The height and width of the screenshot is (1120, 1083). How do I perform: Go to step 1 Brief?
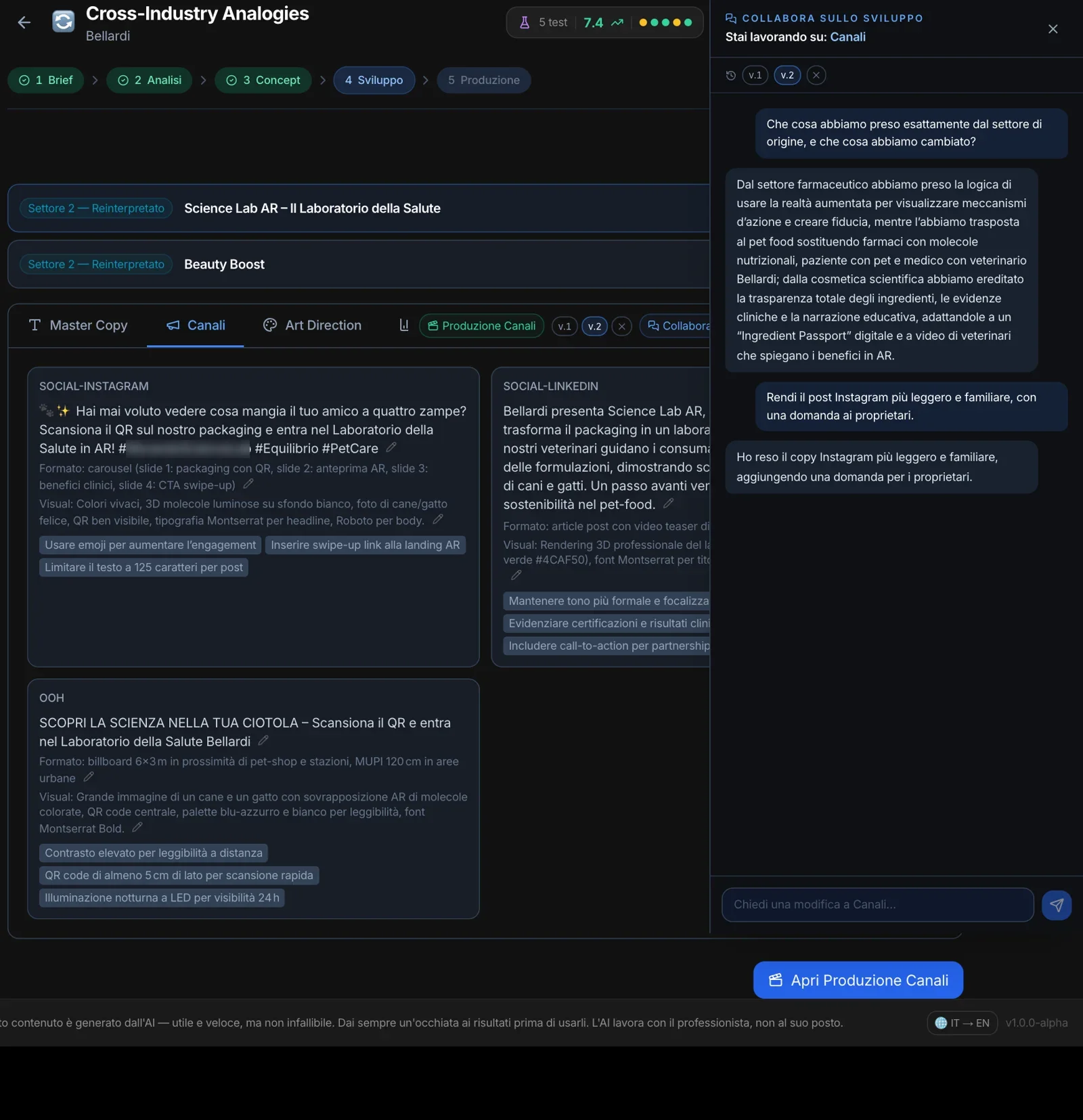pos(46,80)
